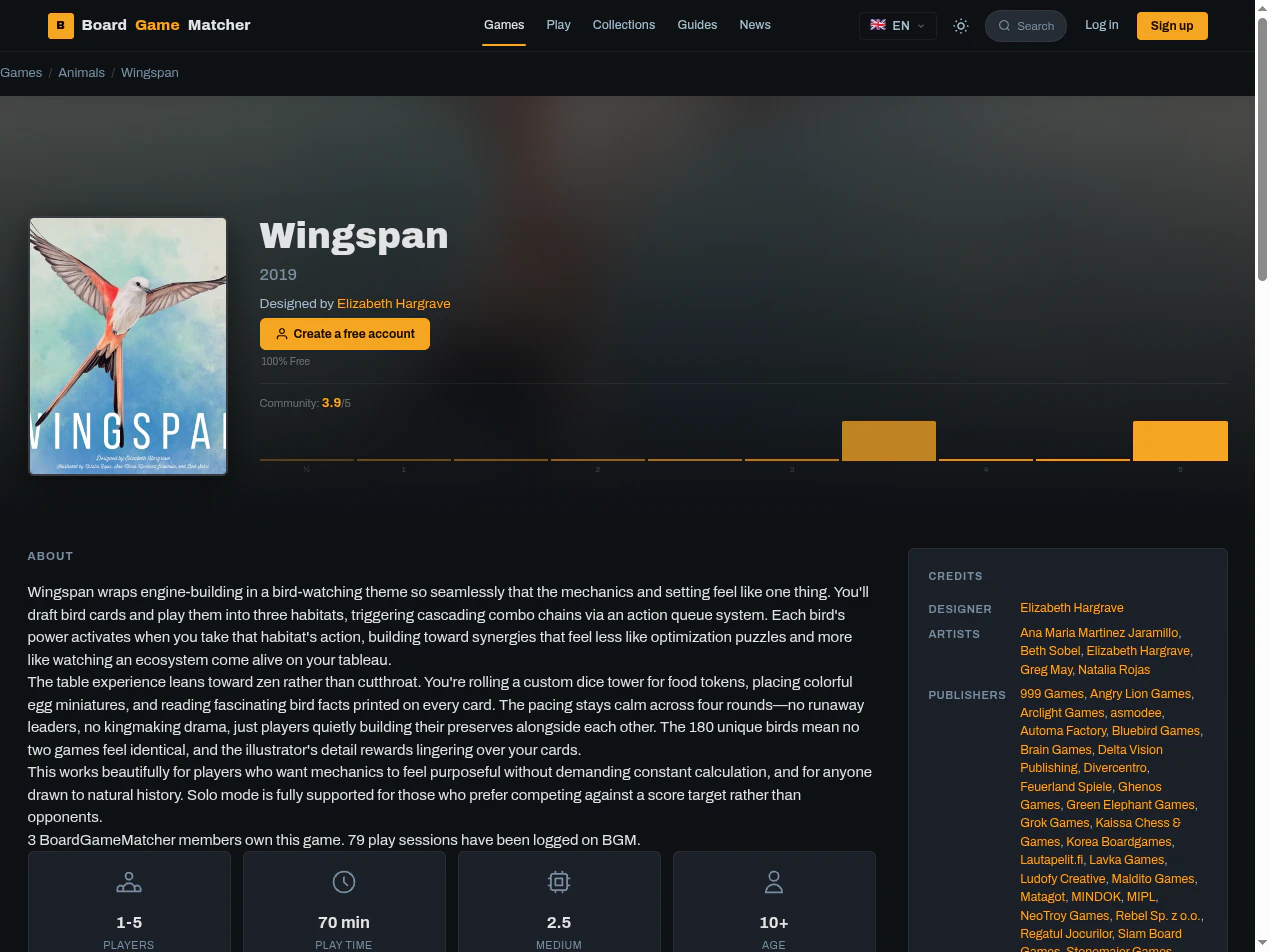
Task: Open publisher Rebel Sp. z o.o.
Action: point(1158,916)
